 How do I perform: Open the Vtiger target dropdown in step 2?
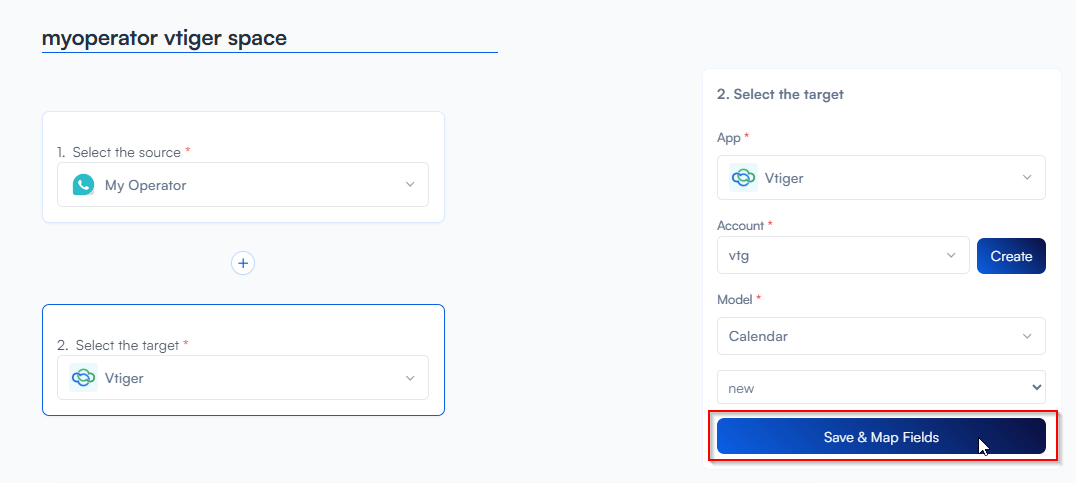point(243,378)
